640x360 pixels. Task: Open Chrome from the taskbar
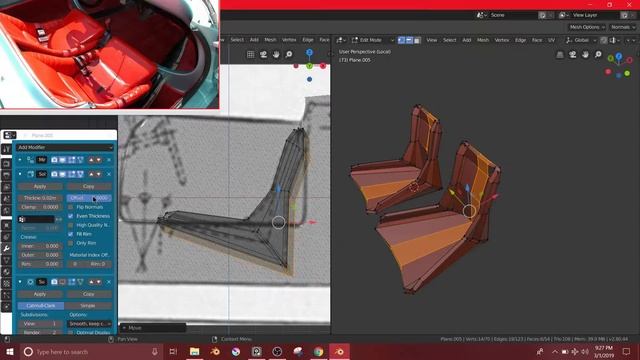tap(318, 351)
